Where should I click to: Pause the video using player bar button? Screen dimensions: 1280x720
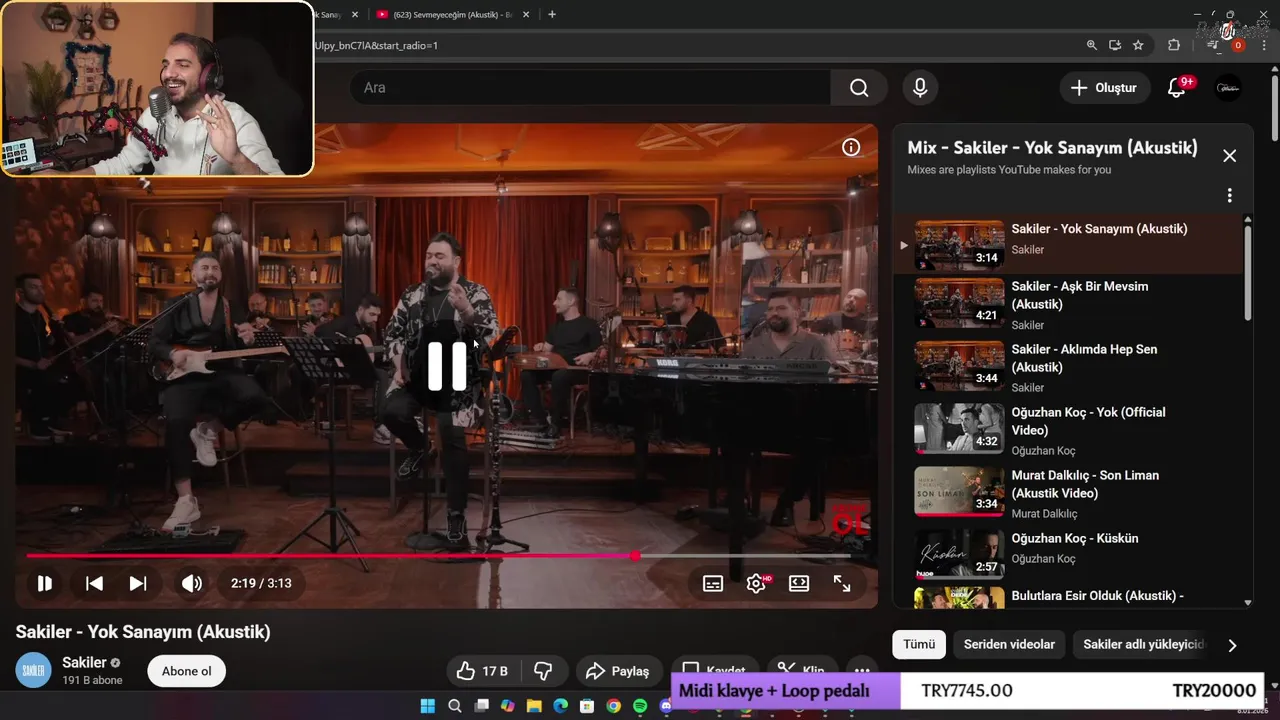[x=45, y=583]
